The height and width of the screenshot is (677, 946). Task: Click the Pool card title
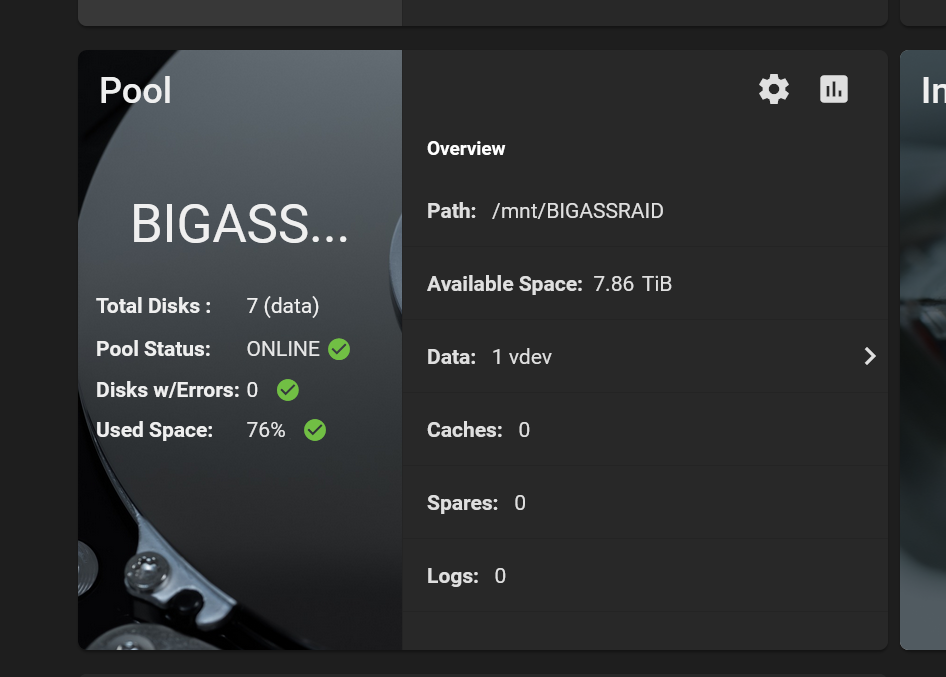(135, 91)
